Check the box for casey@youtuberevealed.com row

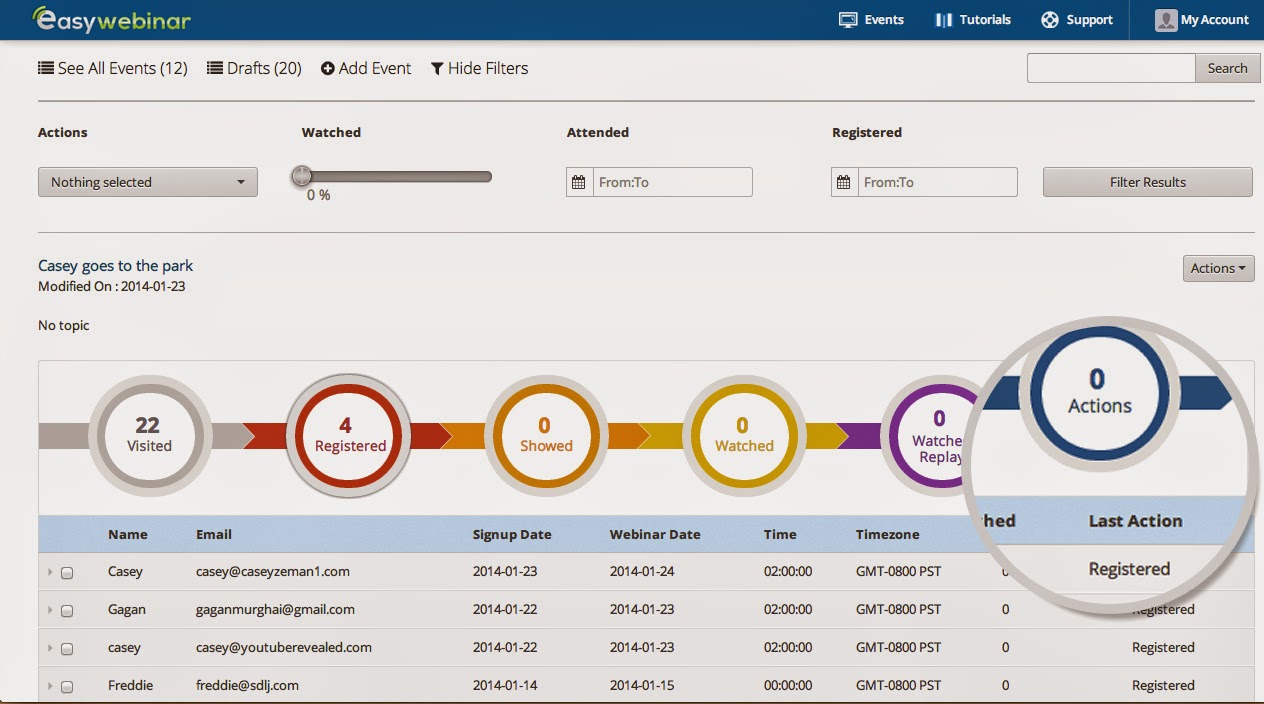(67, 649)
